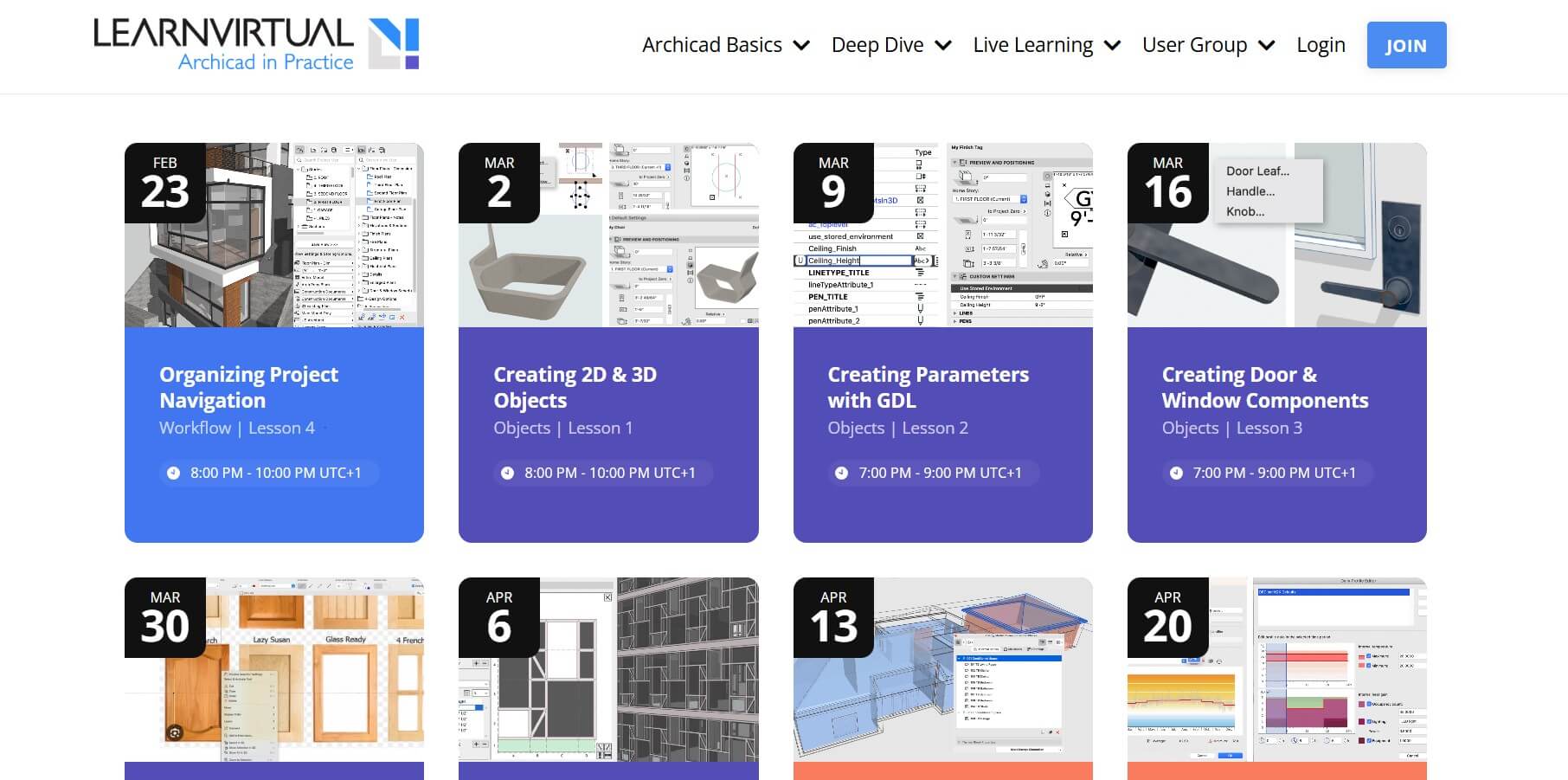Click Creating Door & Window Components title

(1265, 387)
